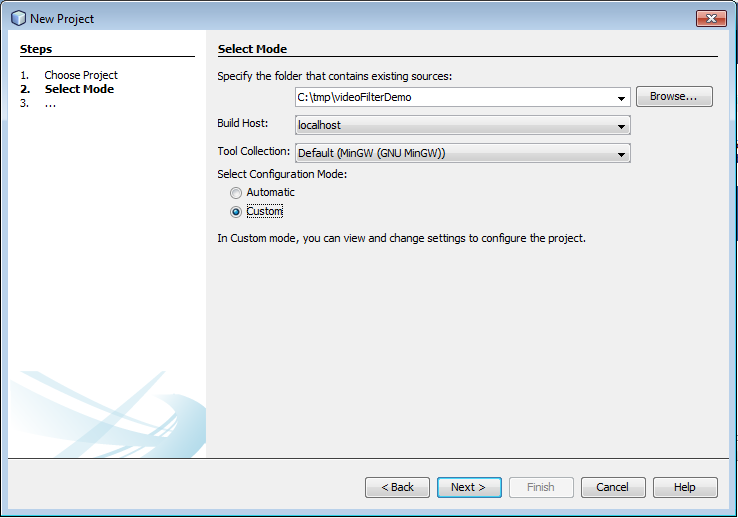Click the Select Mode step in Steps list
738x518 pixels.
pyautogui.click(x=79, y=89)
